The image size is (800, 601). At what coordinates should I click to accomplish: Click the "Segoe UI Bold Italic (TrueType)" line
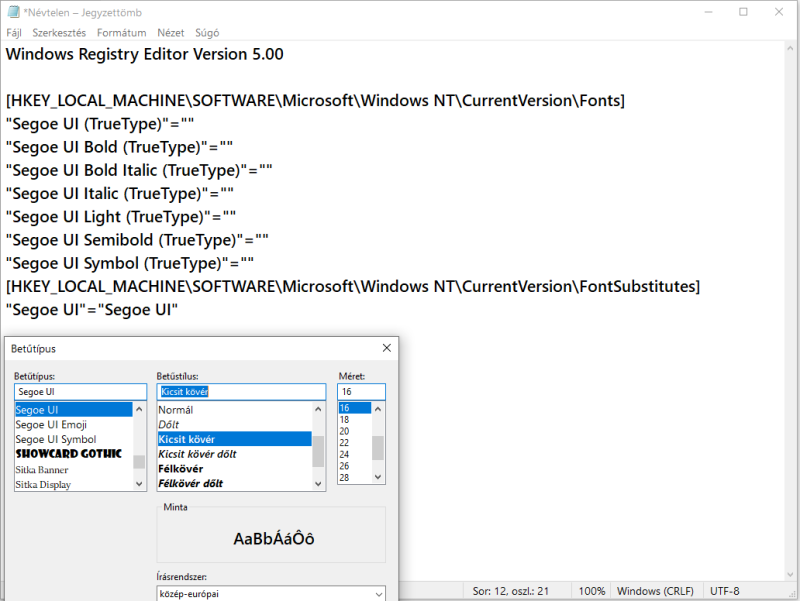[x=139, y=170]
